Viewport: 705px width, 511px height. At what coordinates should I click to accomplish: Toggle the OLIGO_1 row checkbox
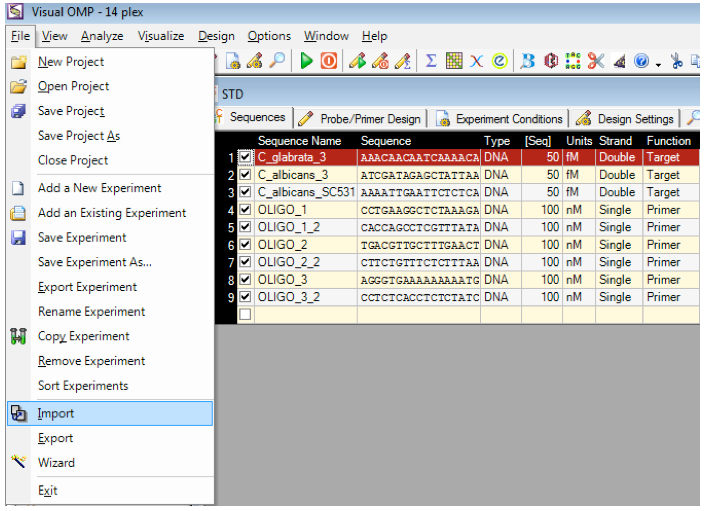point(245,210)
